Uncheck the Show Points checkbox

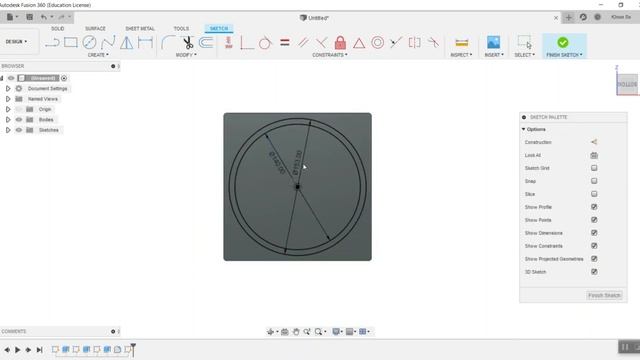(594, 220)
